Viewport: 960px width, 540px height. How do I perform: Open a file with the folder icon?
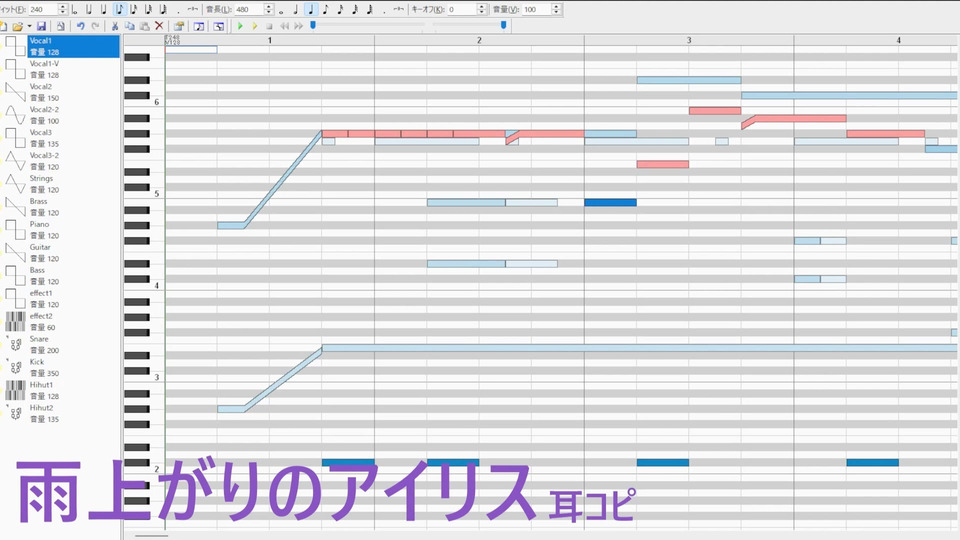(x=17, y=26)
